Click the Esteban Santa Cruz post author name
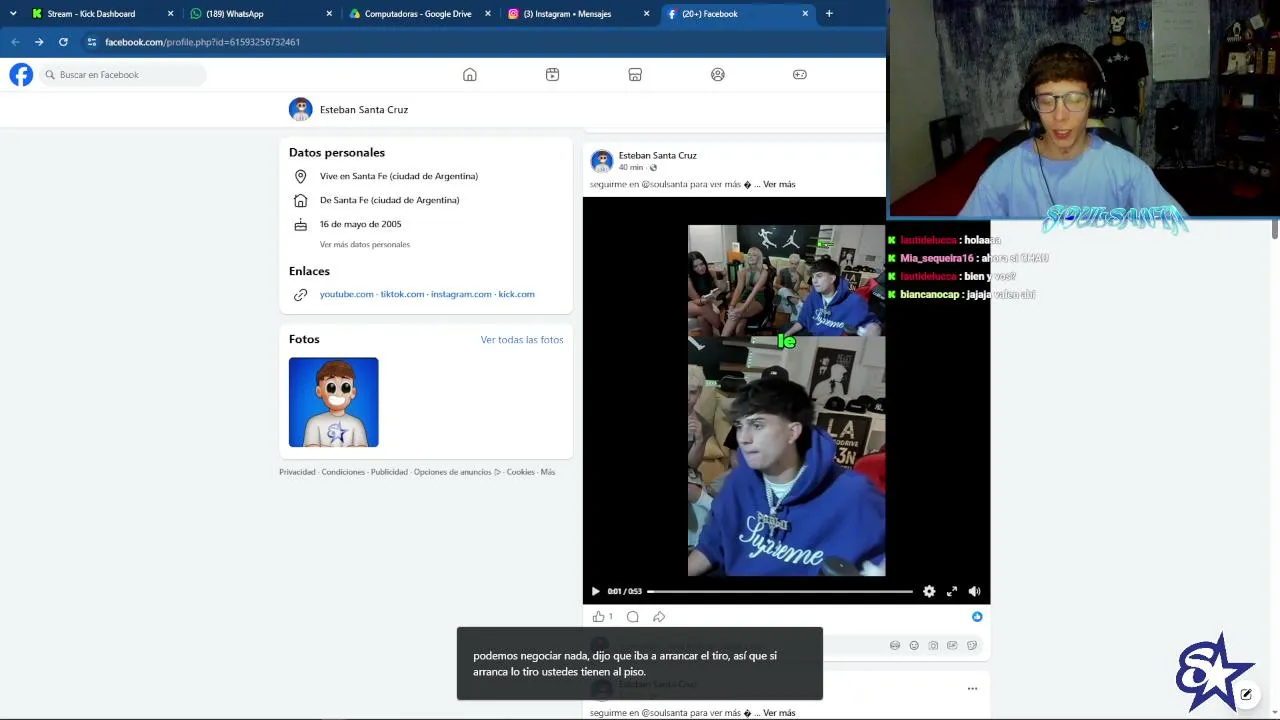Viewport: 1280px width, 720px height. point(658,155)
